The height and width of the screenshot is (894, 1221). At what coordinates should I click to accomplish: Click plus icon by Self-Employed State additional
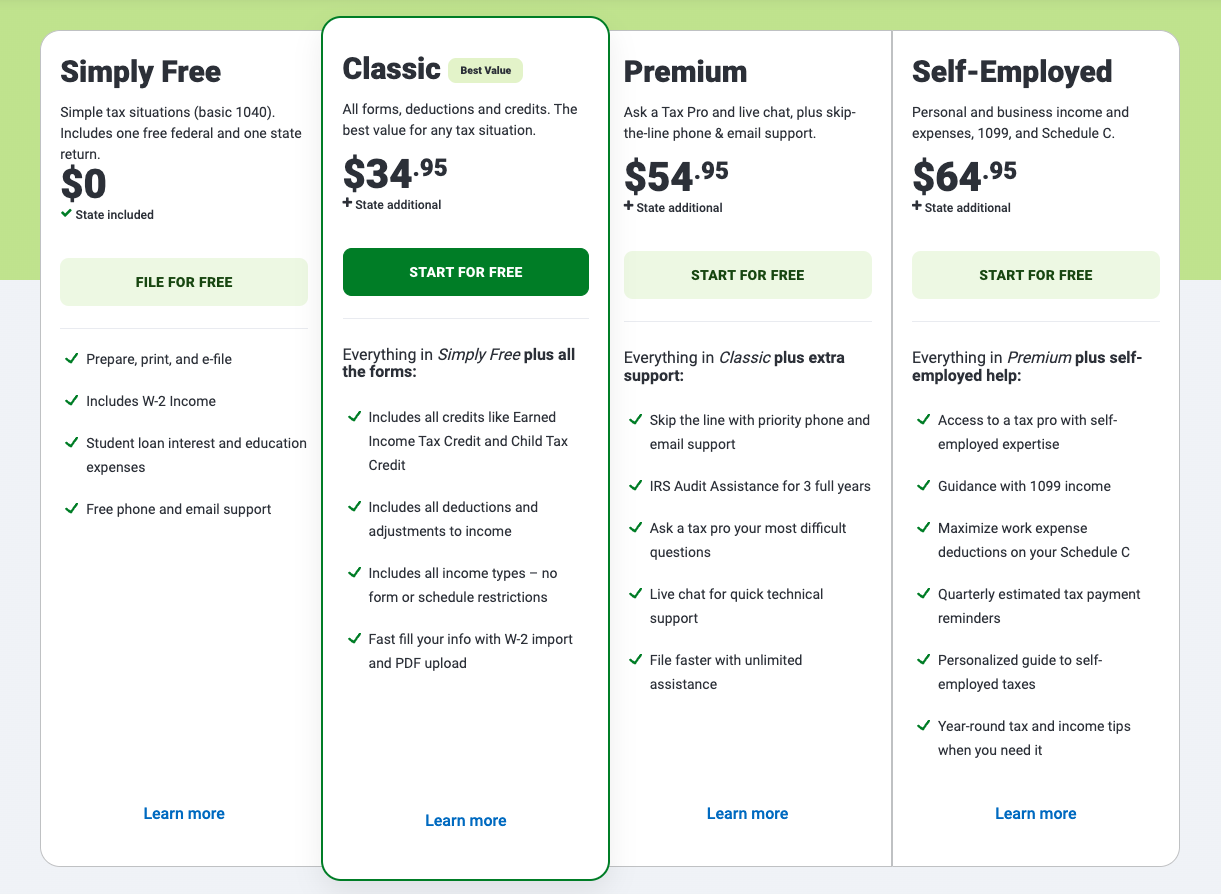click(917, 206)
